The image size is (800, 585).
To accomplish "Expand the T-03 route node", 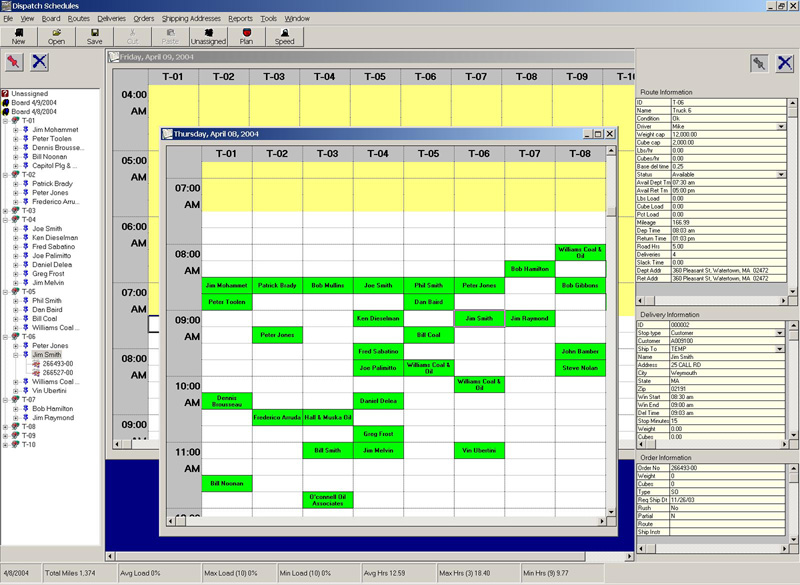I will tap(6, 211).
